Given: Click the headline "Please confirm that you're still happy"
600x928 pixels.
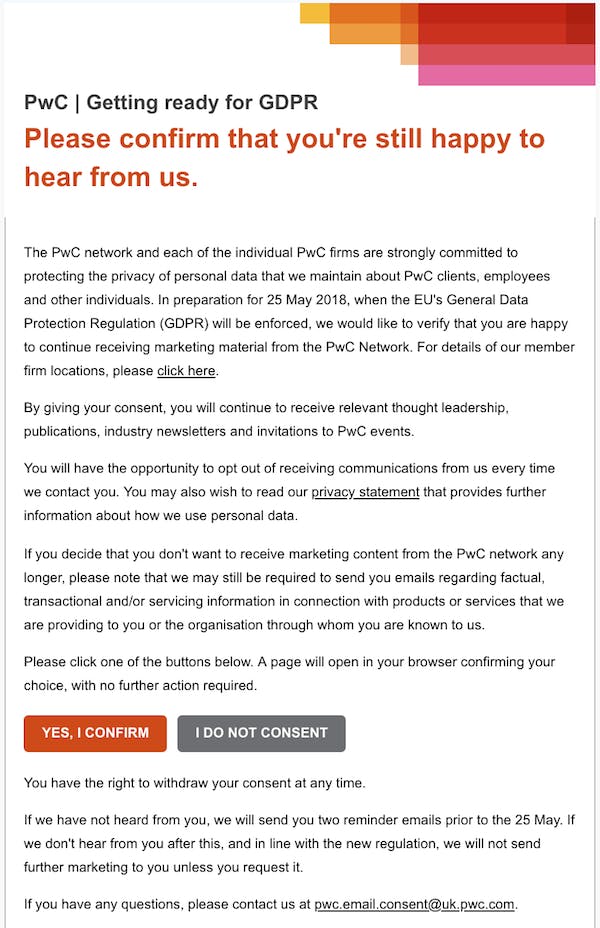Looking at the screenshot, I should [284, 139].
